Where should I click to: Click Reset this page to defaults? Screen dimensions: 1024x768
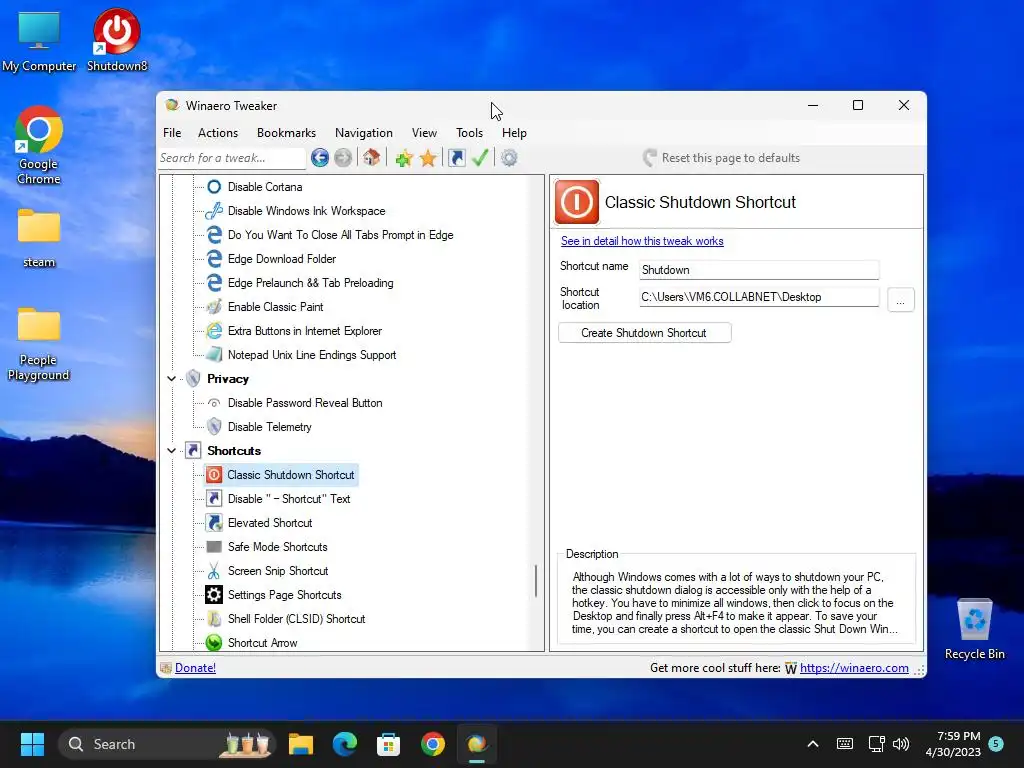click(x=722, y=158)
